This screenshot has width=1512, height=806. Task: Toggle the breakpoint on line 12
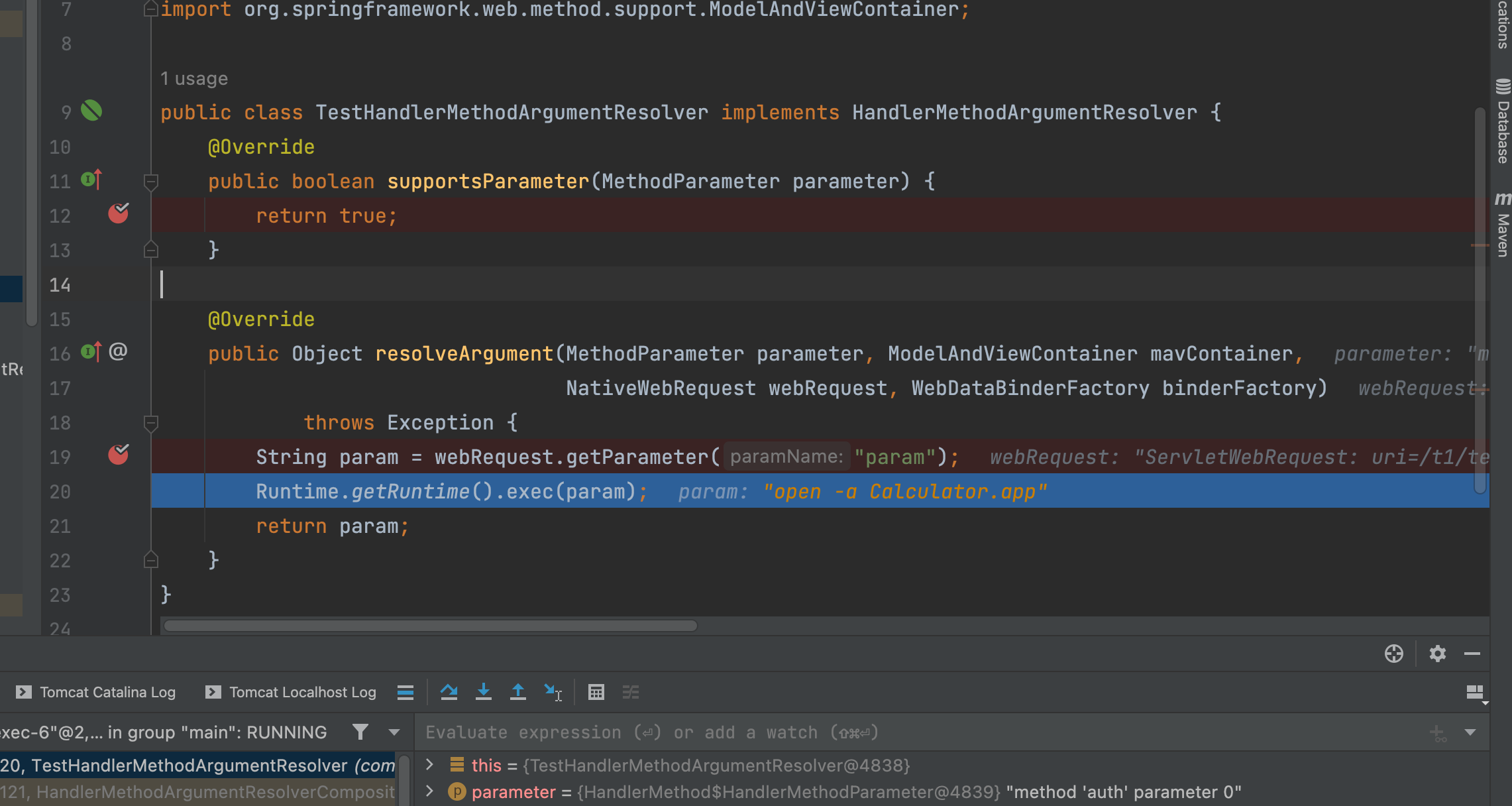pyautogui.click(x=118, y=214)
